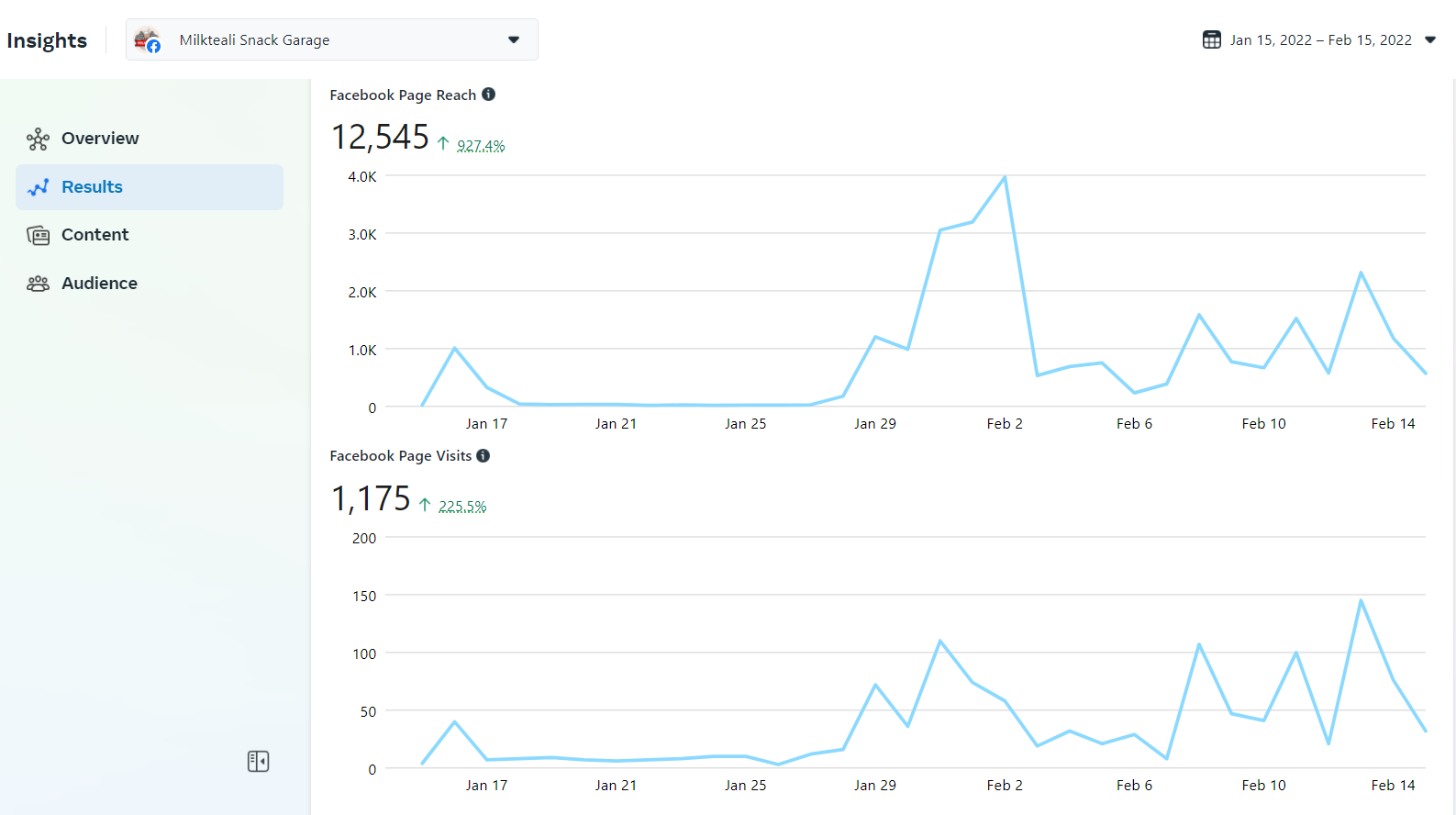Viewport: 1456px width, 815px height.
Task: Click the calendar icon
Action: pyautogui.click(x=1211, y=39)
